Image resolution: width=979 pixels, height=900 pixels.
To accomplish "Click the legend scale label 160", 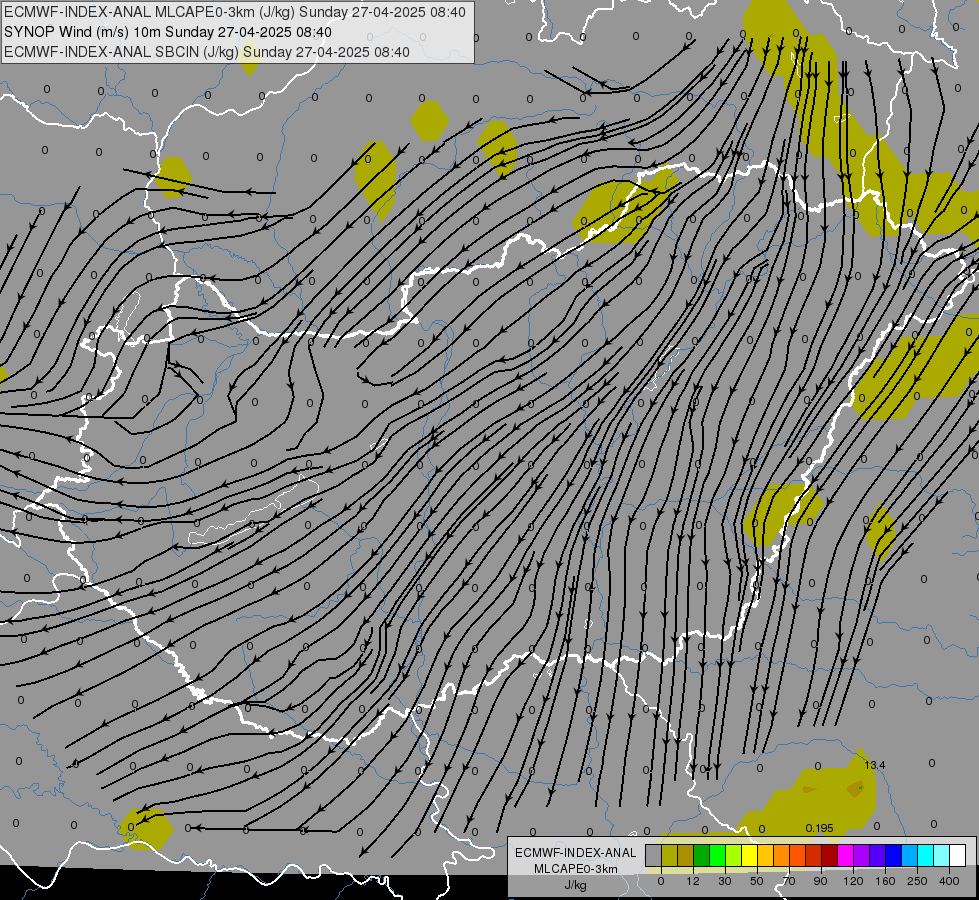I will pyautogui.click(x=885, y=881).
